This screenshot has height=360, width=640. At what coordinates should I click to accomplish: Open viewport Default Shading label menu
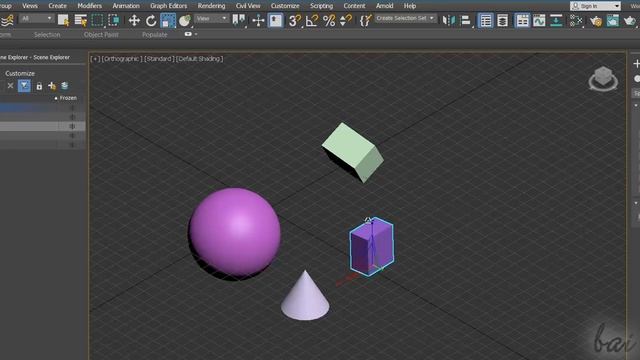200,59
